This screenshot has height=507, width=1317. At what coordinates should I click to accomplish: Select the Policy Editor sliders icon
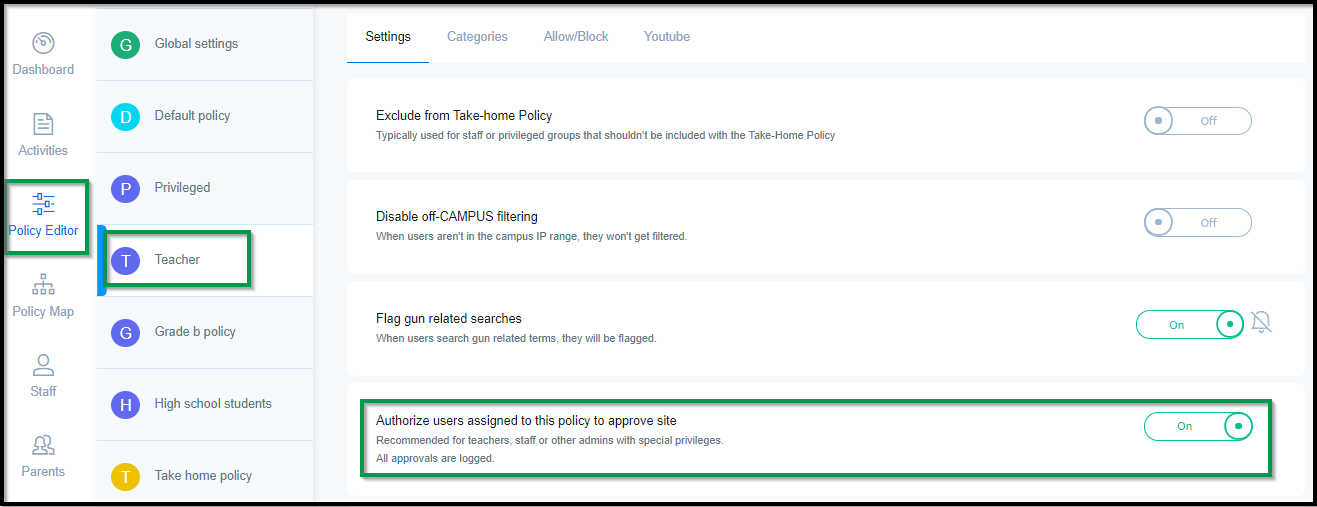(43, 204)
